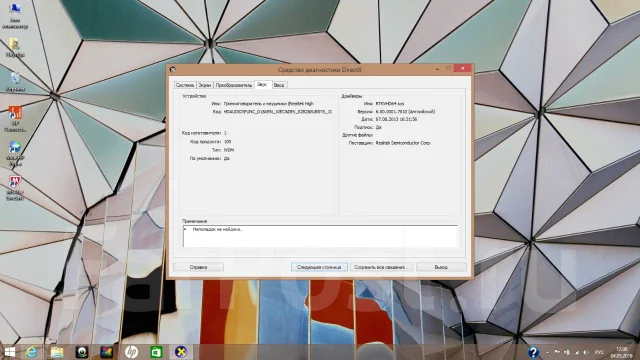The image size is (640, 360).
Task: Open the Windows Start button
Action: click(x=9, y=352)
